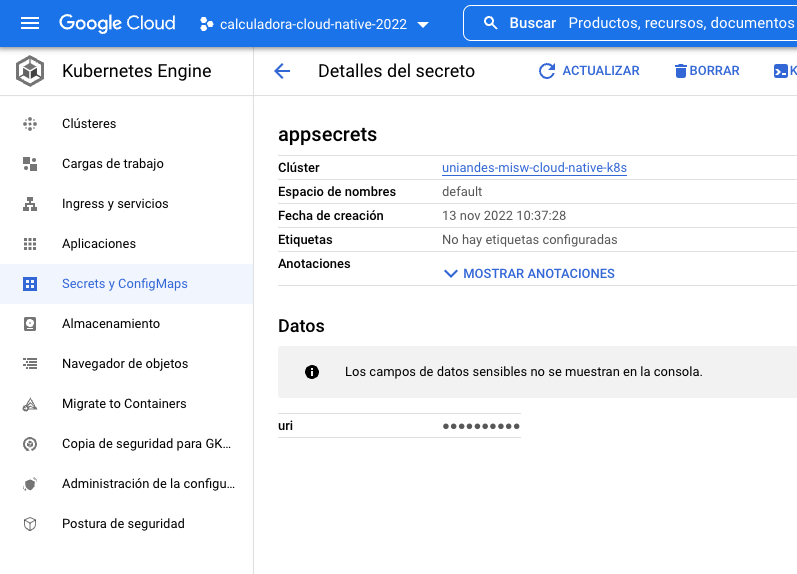Click the Almacenamiento disk icon

click(x=30, y=324)
